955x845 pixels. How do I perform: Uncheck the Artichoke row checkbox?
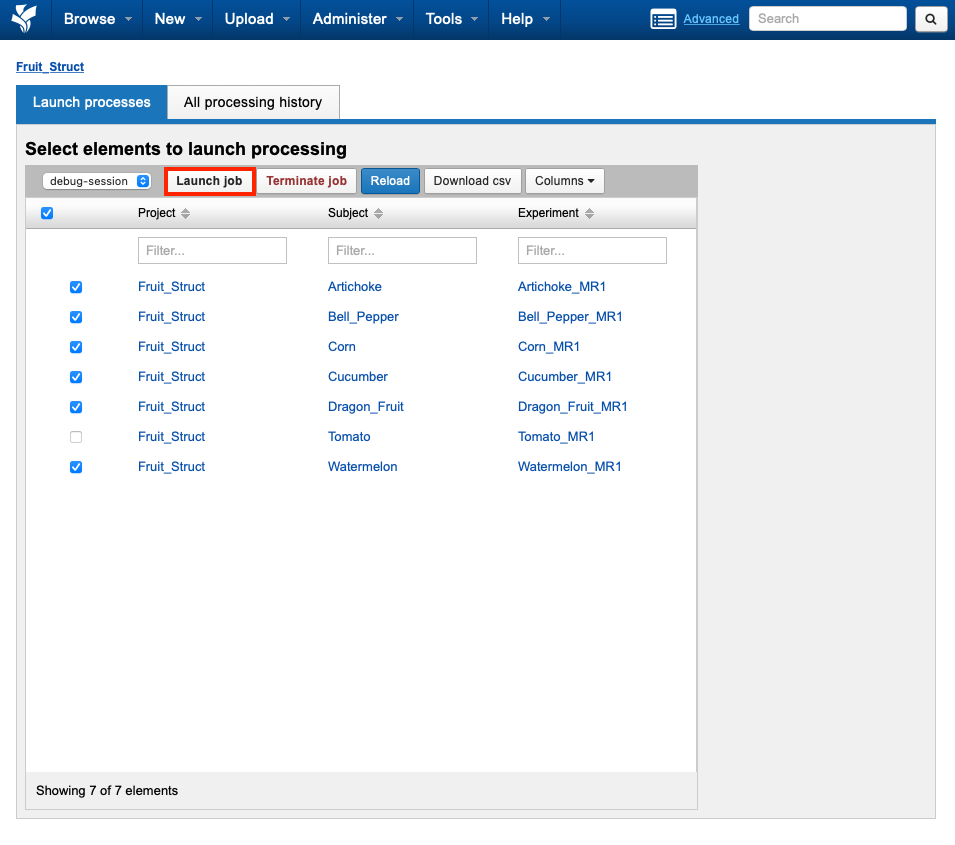tap(76, 287)
